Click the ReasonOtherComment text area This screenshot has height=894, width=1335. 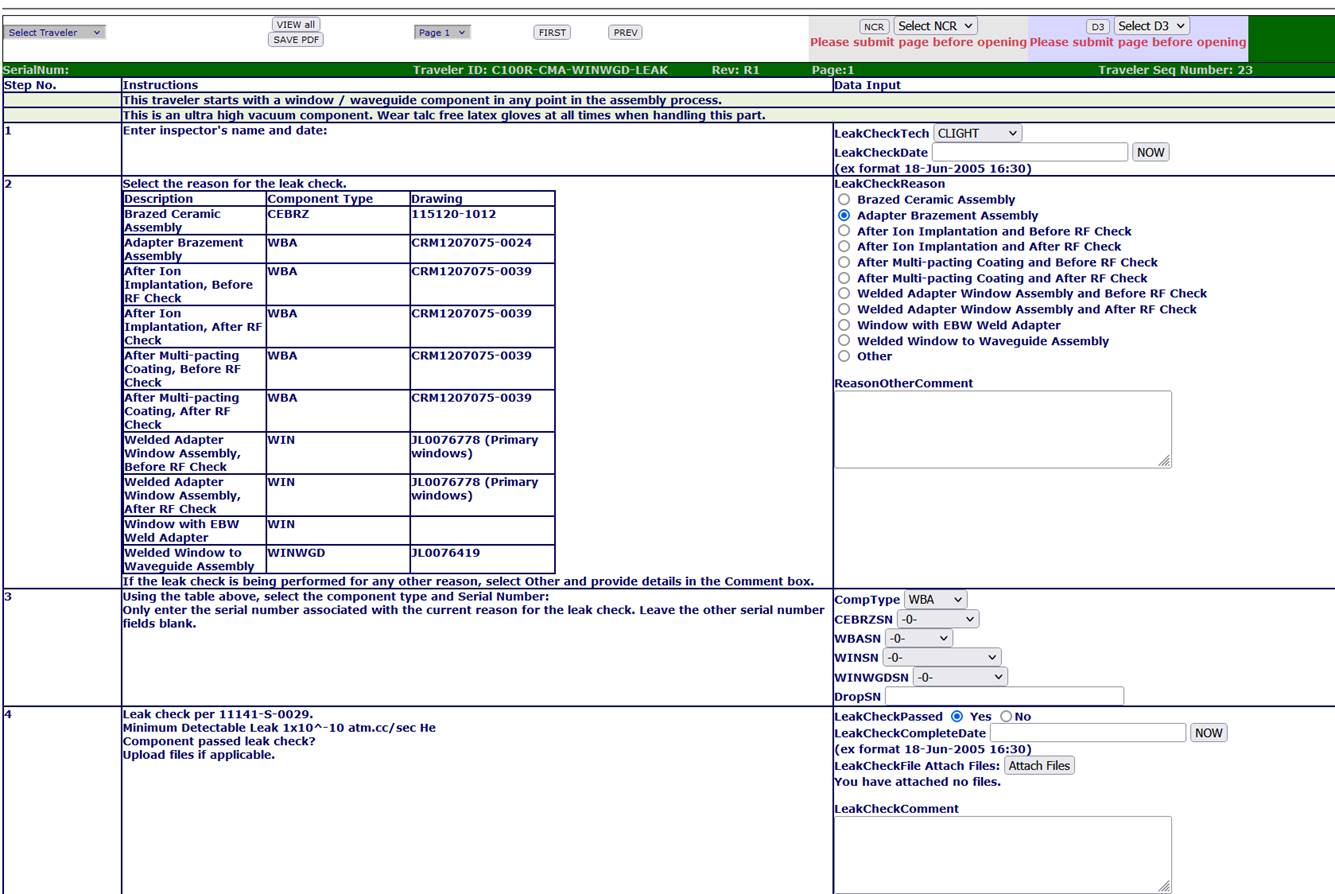[x=1003, y=429]
